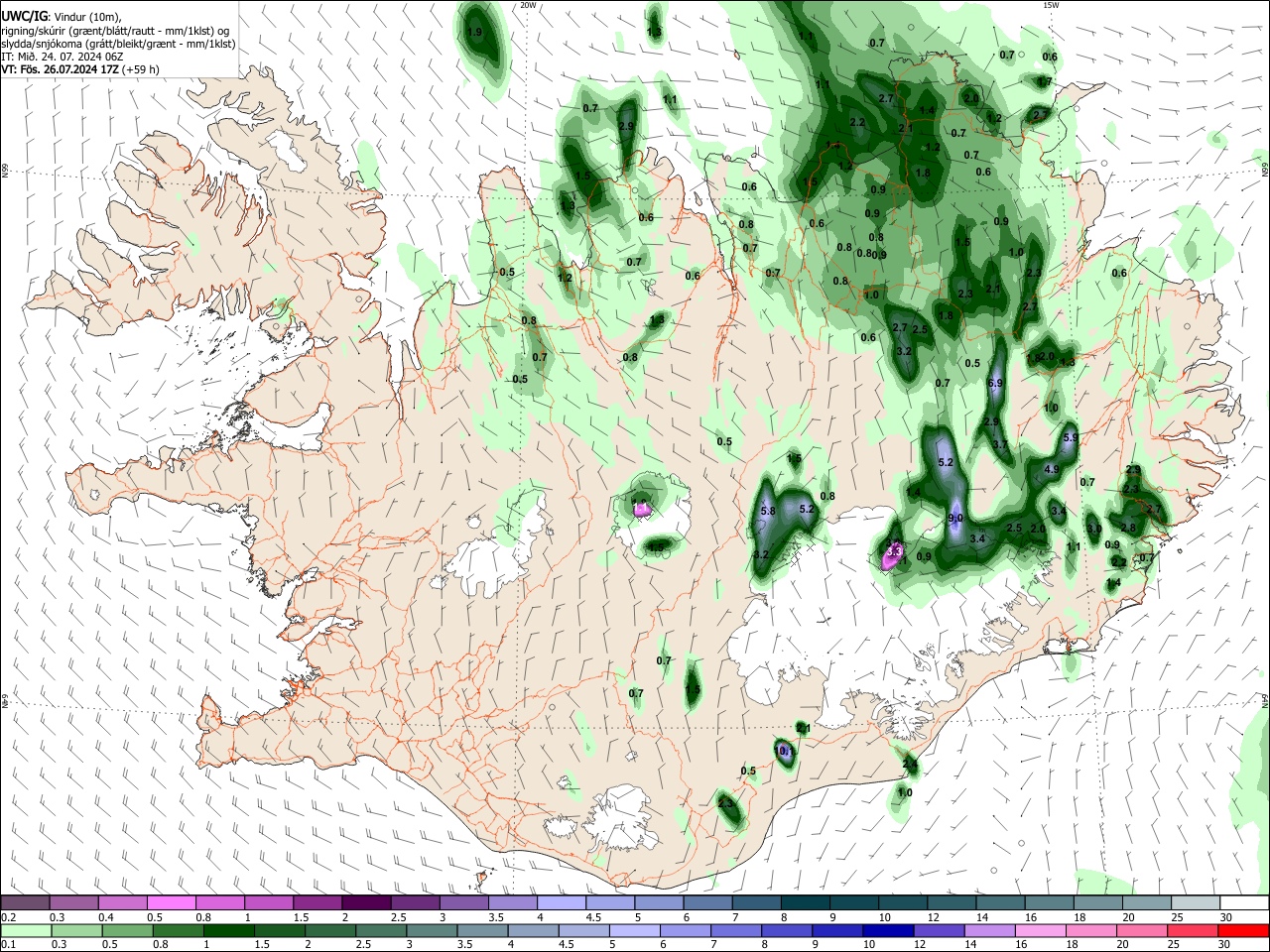This screenshot has height=952, width=1270.
Task: Click the 6.9 precipitation value on the map
Action: 996,382
